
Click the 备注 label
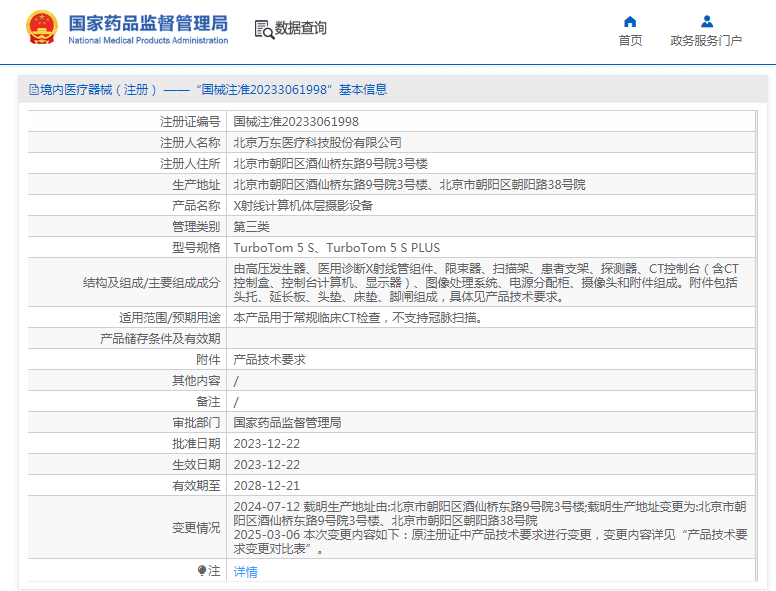208,401
